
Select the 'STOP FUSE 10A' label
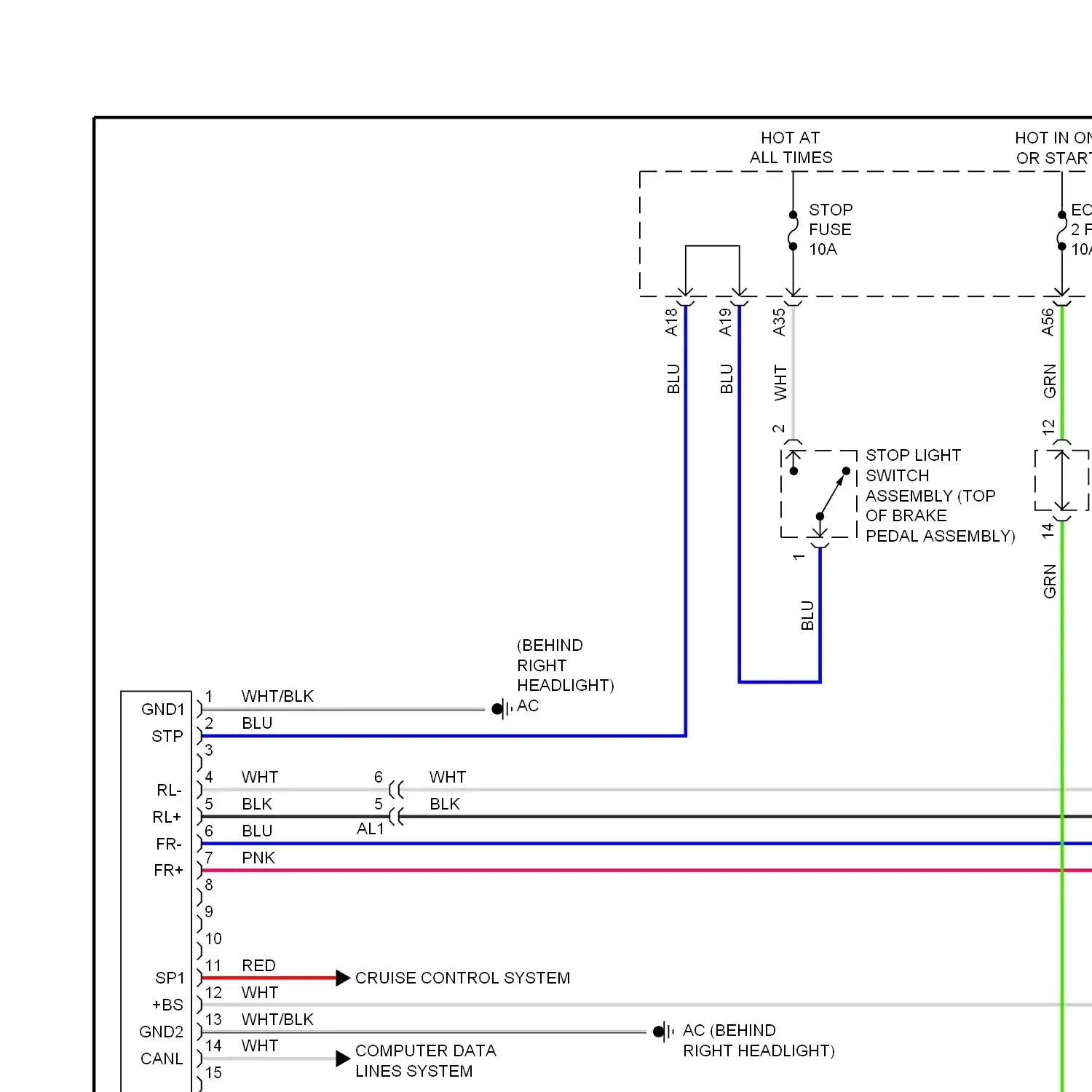pyautogui.click(x=830, y=229)
